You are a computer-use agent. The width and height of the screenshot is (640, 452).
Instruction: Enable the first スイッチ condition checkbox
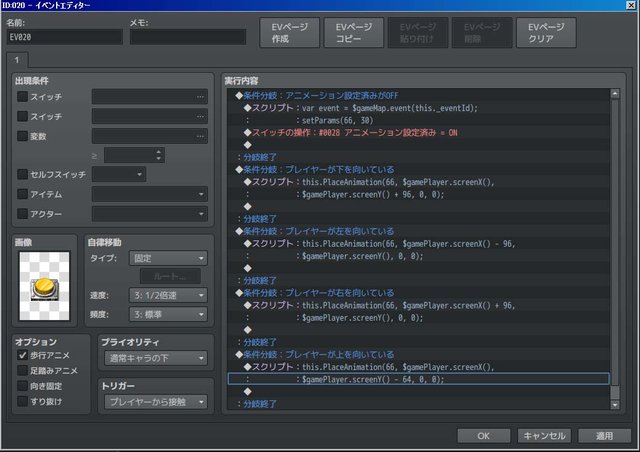coord(22,97)
